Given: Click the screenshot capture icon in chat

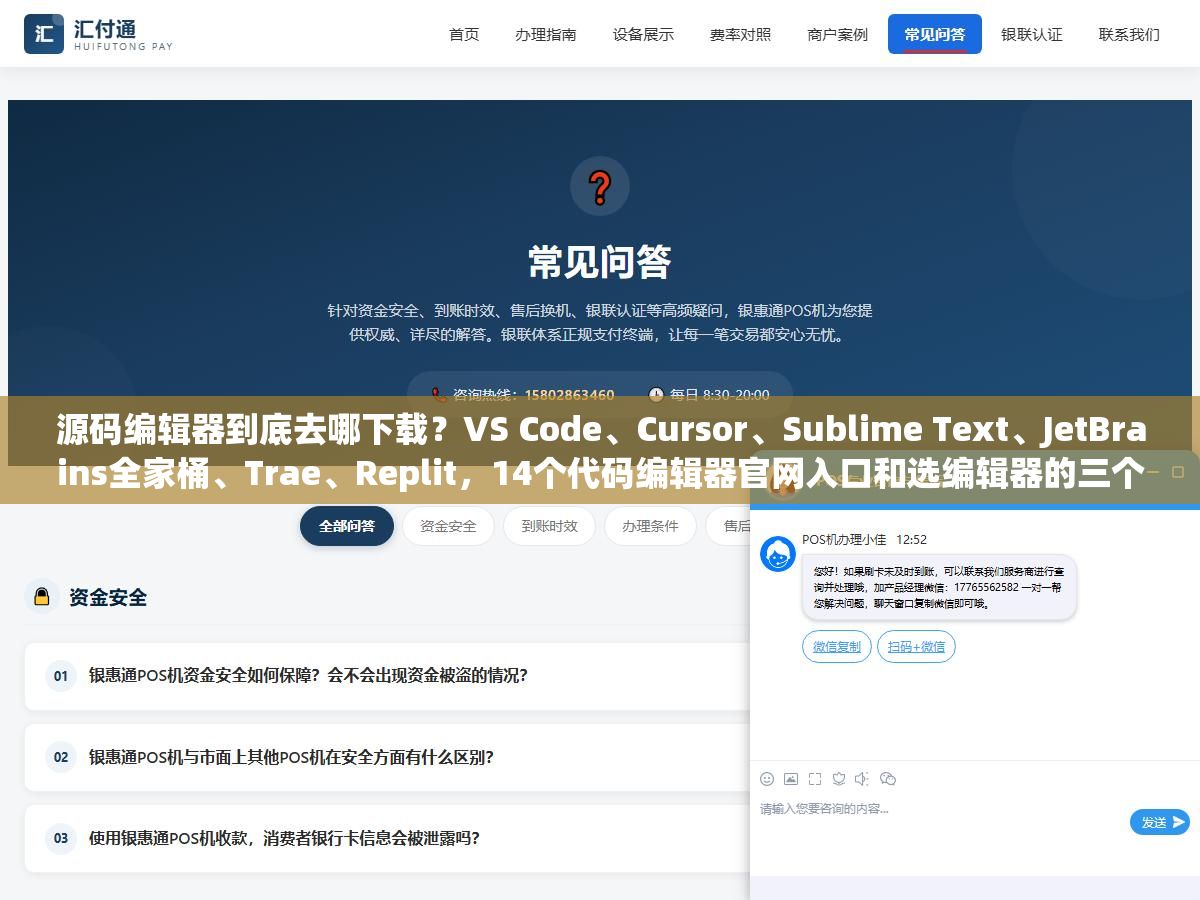Looking at the screenshot, I should pyautogui.click(x=815, y=779).
